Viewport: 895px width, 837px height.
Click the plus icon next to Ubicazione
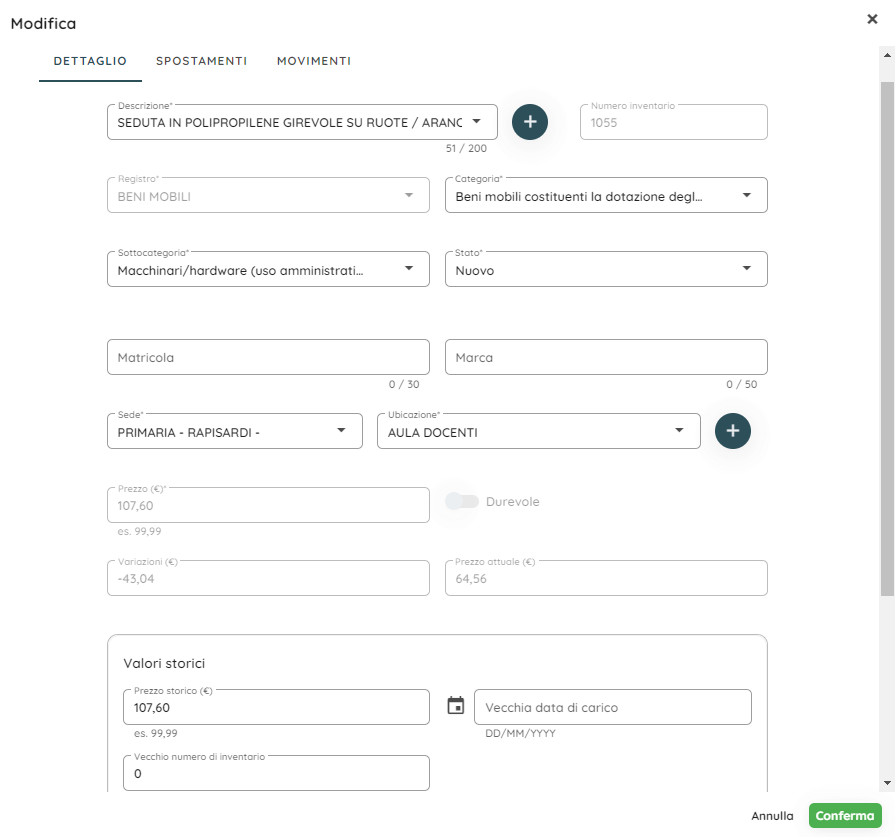coord(733,430)
